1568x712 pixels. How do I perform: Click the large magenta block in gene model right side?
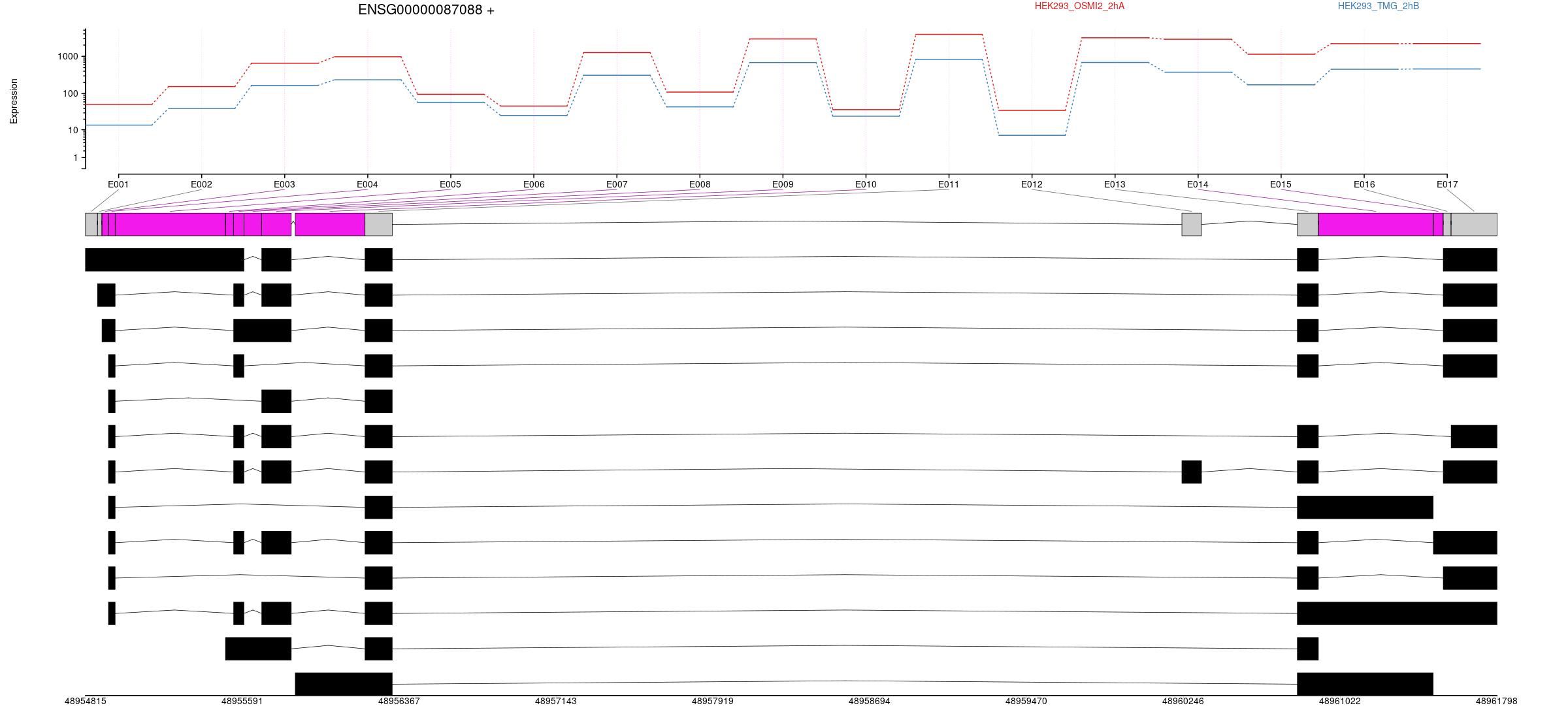[x=1375, y=224]
